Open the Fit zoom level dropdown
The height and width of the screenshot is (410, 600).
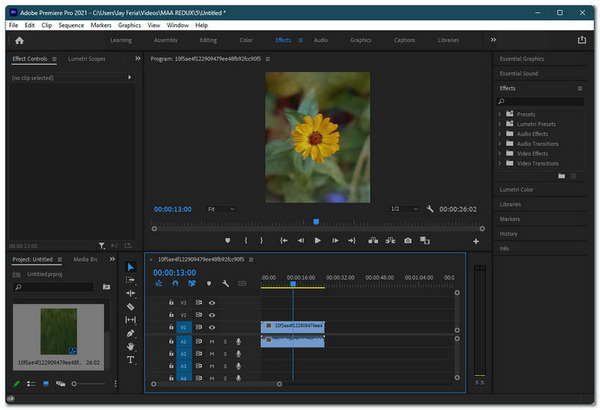(x=221, y=209)
